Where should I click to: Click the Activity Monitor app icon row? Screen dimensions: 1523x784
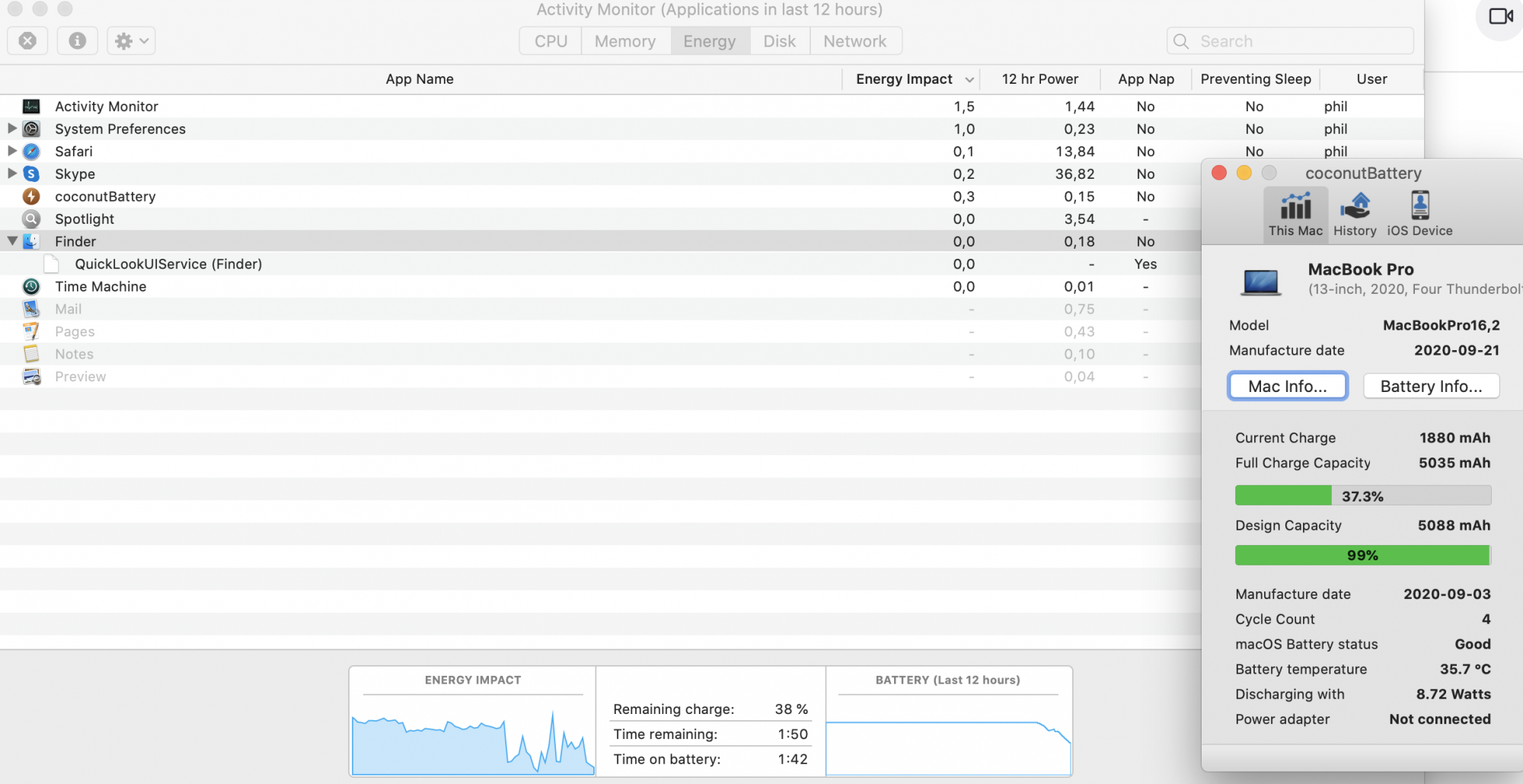pyautogui.click(x=31, y=107)
